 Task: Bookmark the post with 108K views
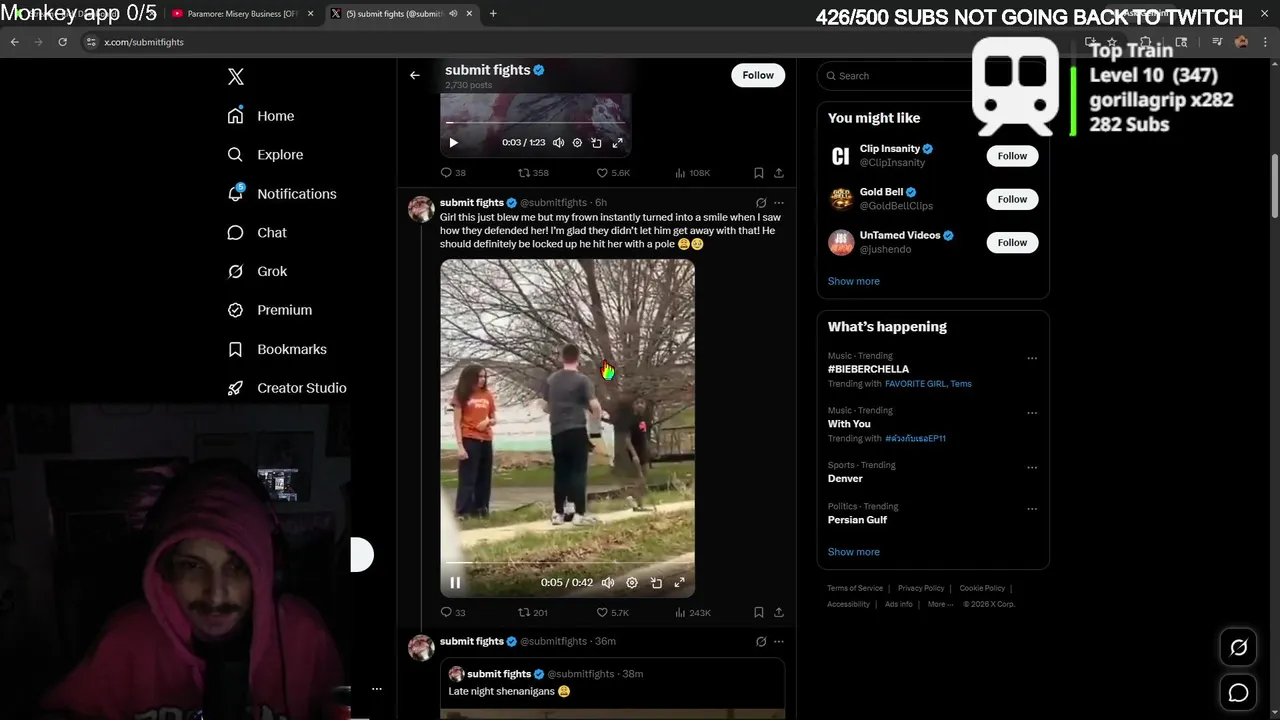click(758, 172)
